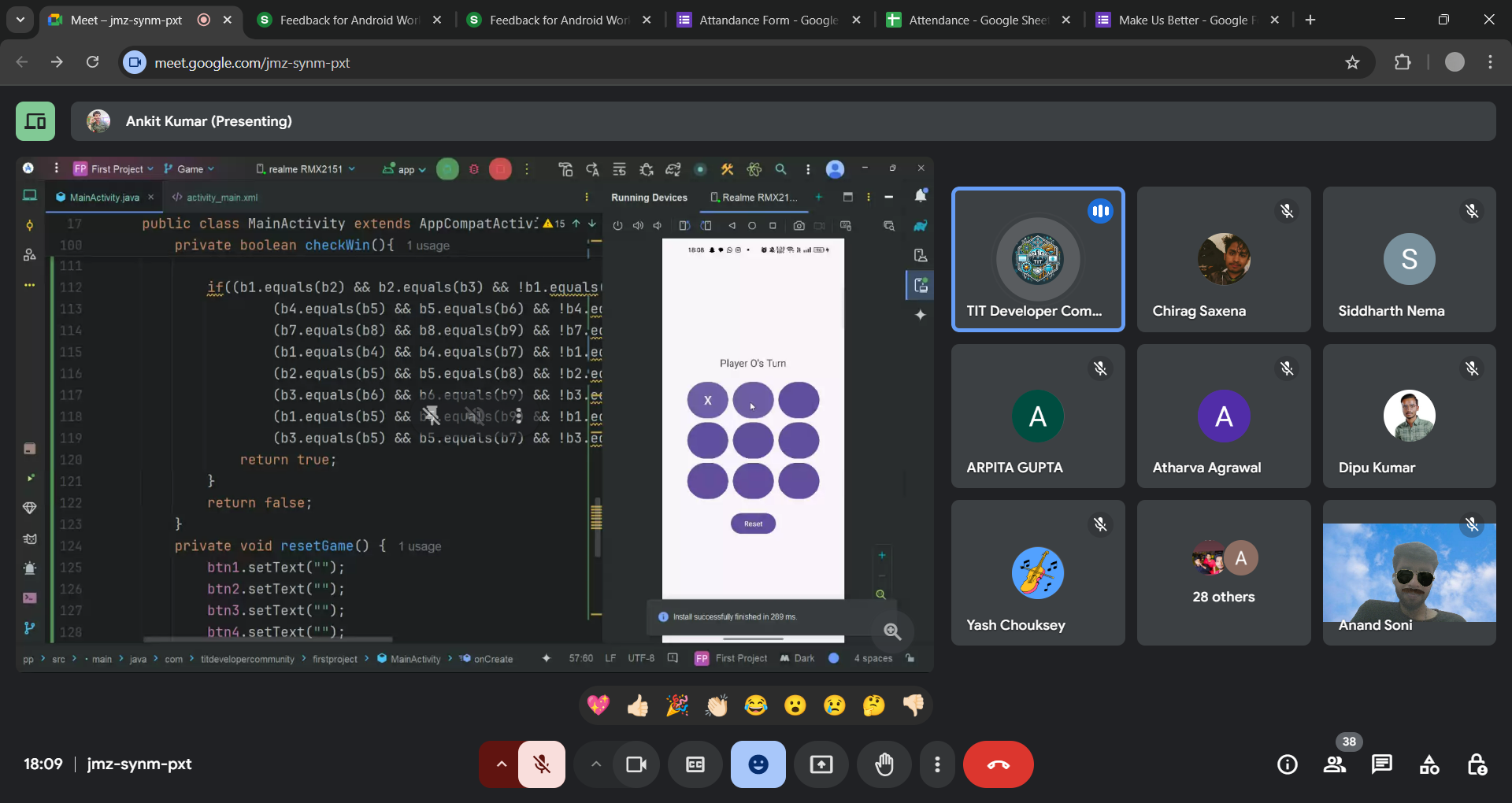Click the 28 others participants tile
This screenshot has width=1512, height=803.
tap(1223, 573)
